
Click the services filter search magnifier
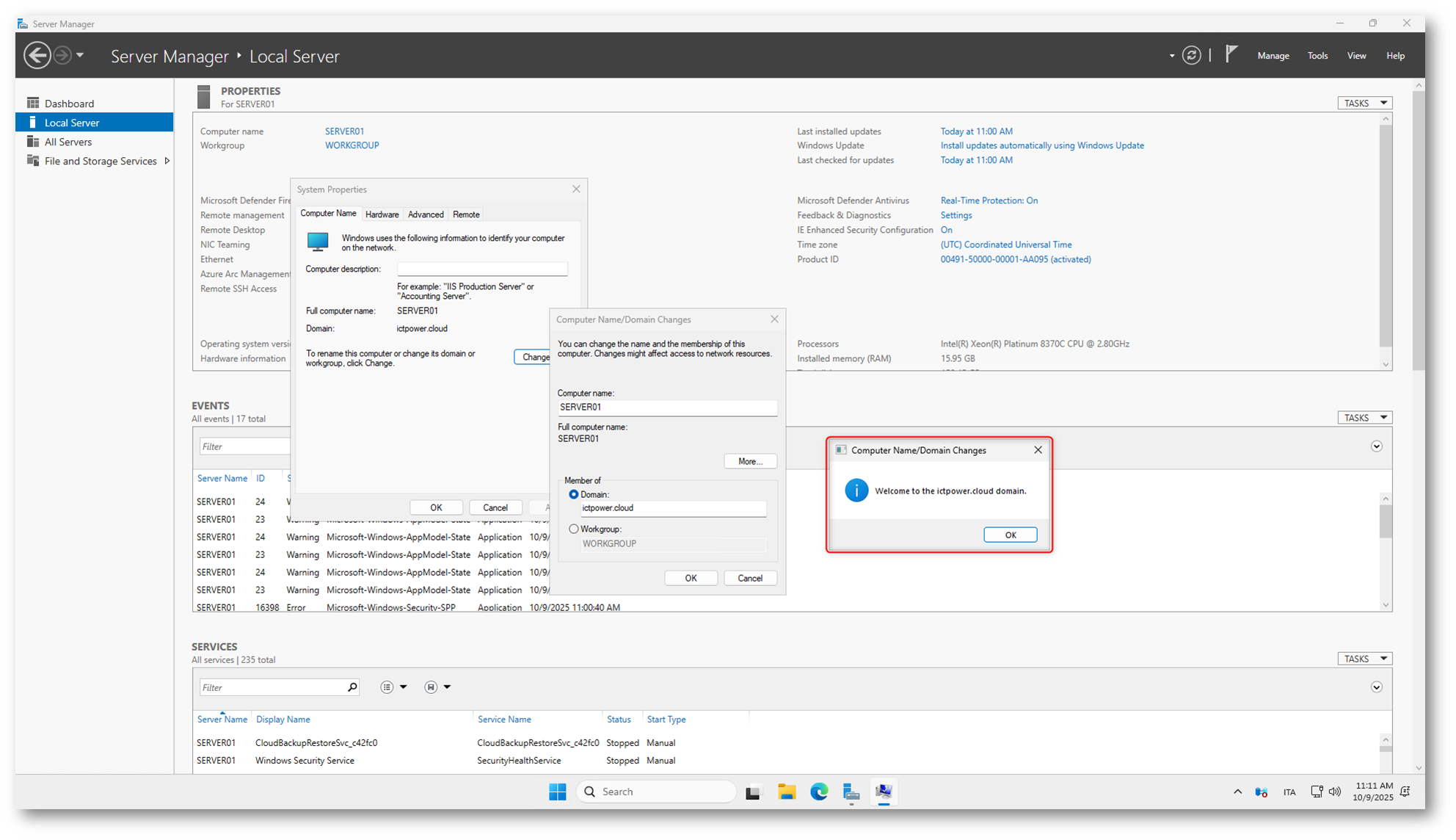click(x=352, y=687)
